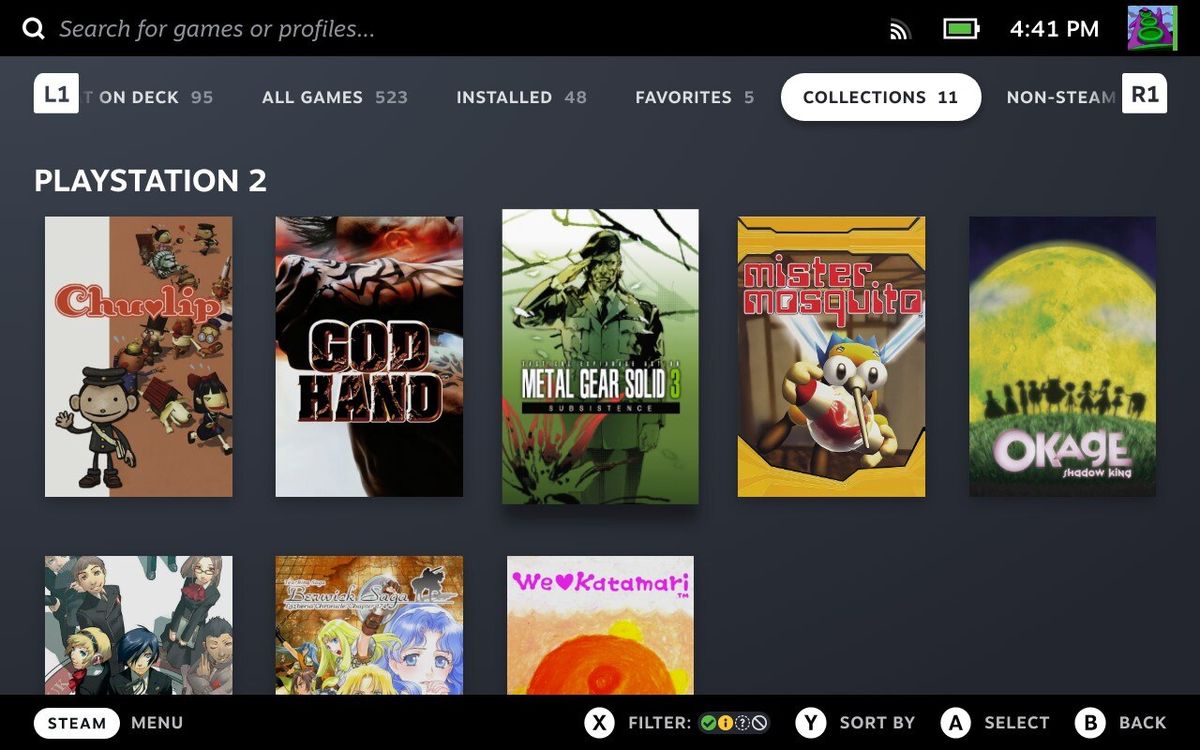The height and width of the screenshot is (750, 1200).
Task: Select the Metal Gear Solid 3 cover
Action: click(599, 354)
